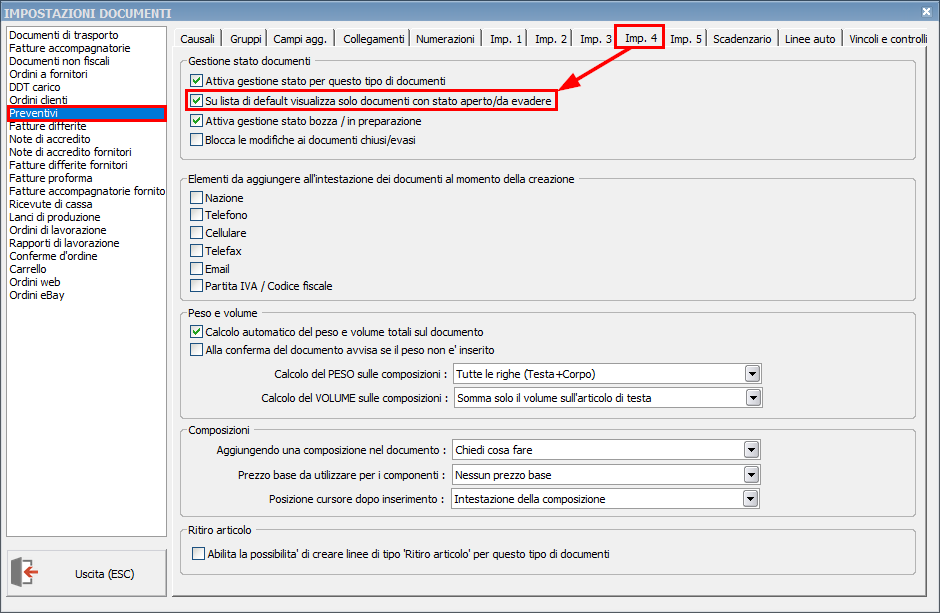Screen dimensions: 940x613
Task: Select Fatture differite fornitori in list
Action: 86,165
